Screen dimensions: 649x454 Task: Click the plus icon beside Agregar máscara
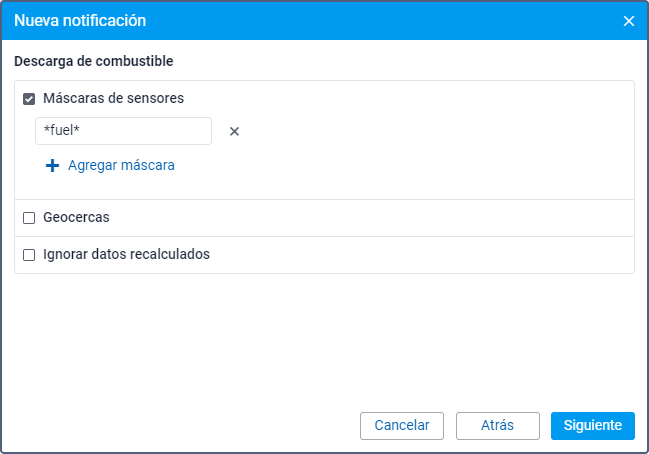pyautogui.click(x=53, y=166)
